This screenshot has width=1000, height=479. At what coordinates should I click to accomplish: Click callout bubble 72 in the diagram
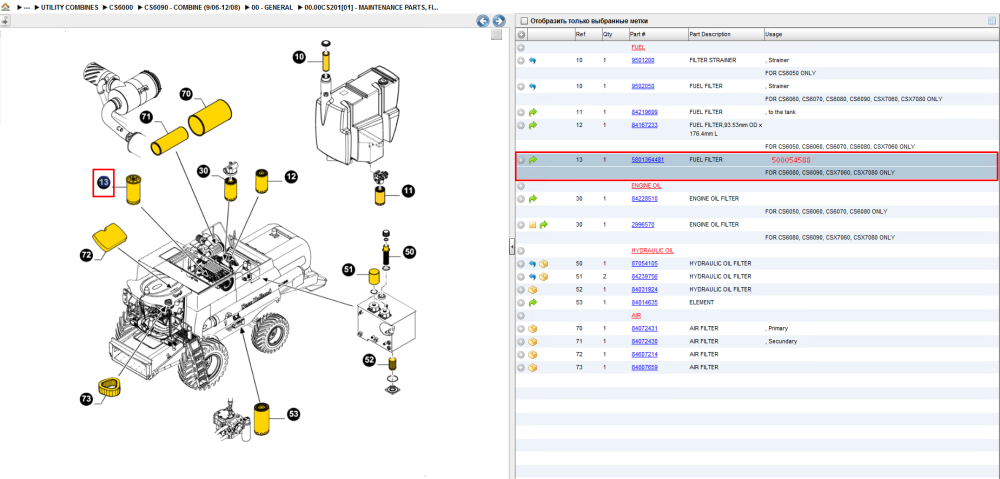click(87, 255)
